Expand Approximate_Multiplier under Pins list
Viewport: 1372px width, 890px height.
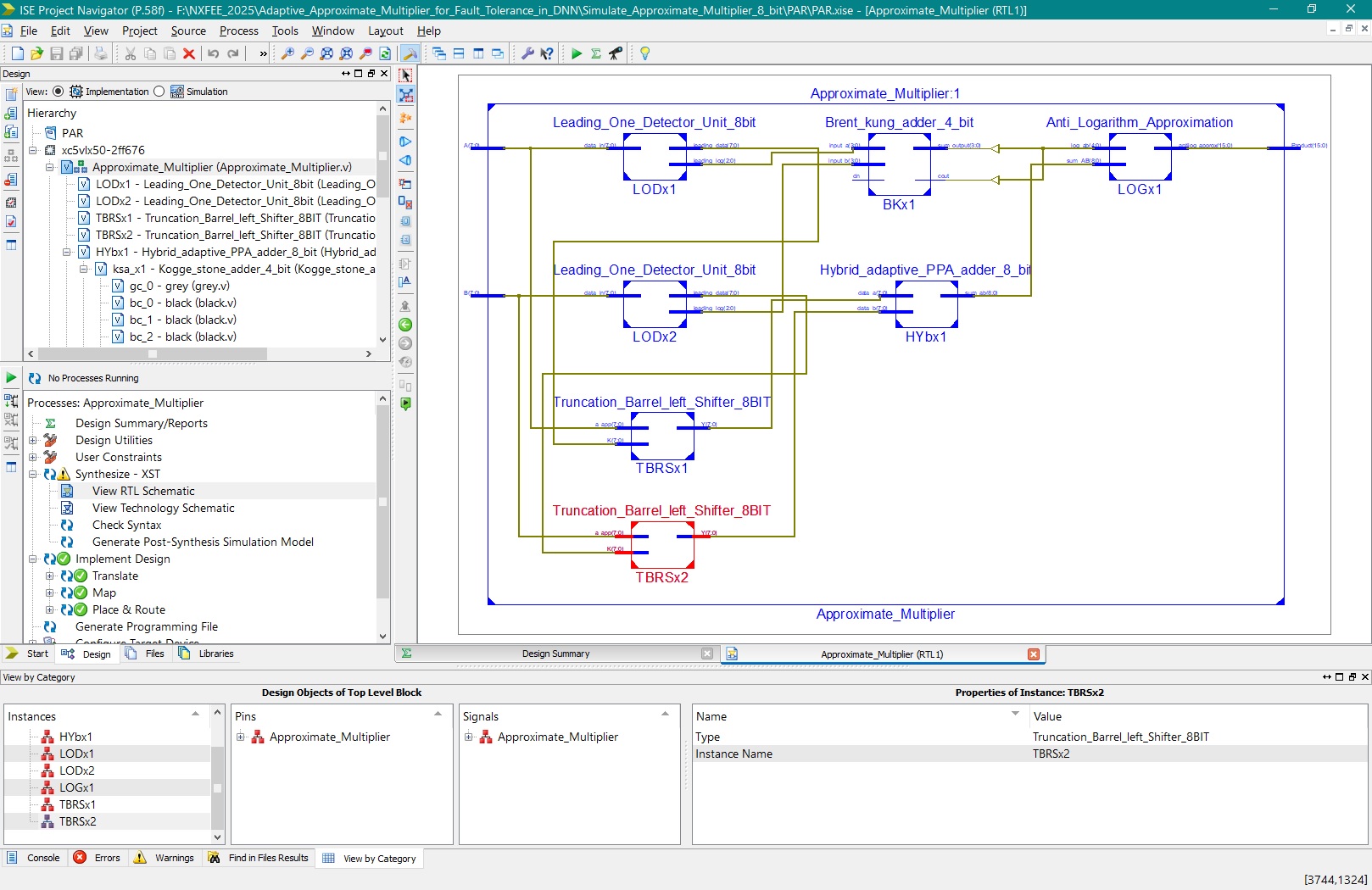point(241,737)
